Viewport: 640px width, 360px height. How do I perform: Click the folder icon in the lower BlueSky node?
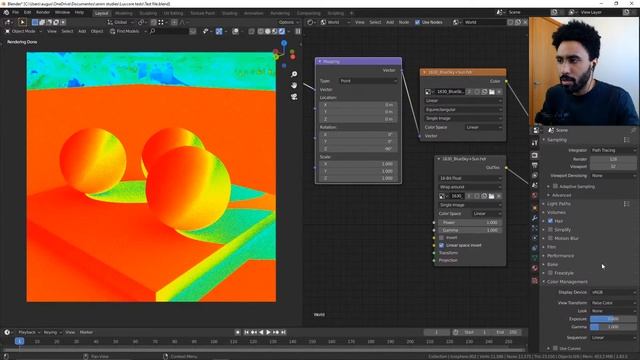click(x=491, y=196)
